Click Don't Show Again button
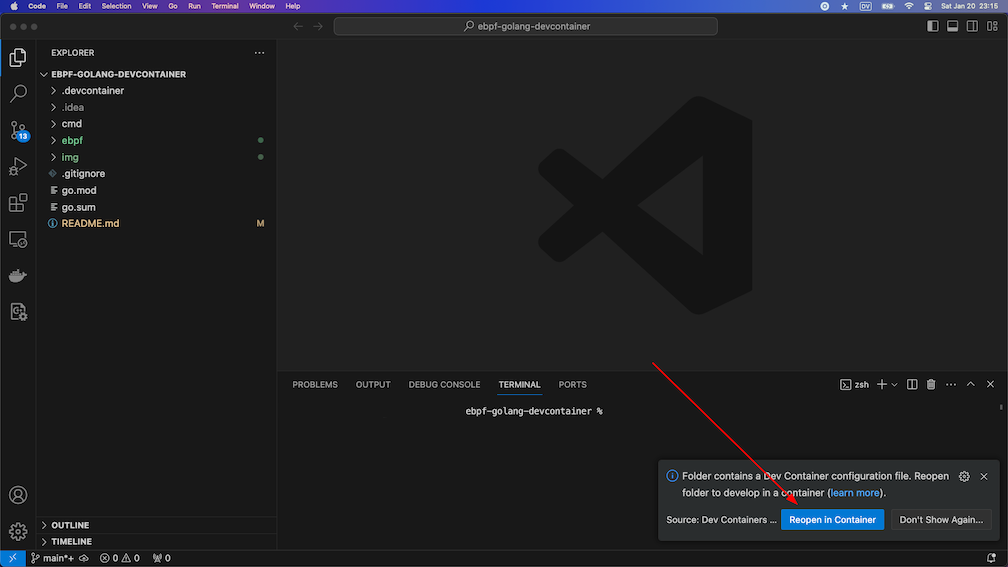The width and height of the screenshot is (1008, 567). coord(941,519)
